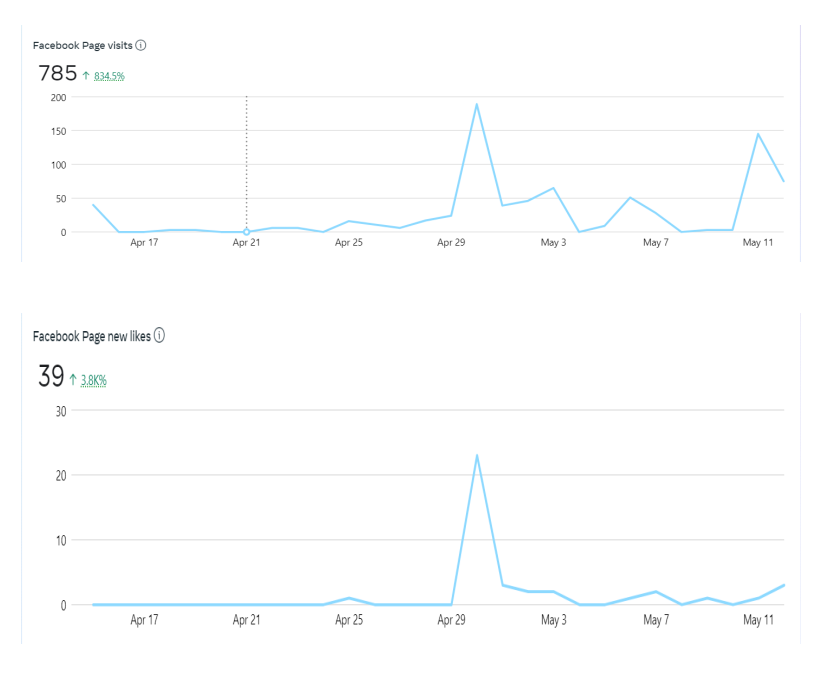The width and height of the screenshot is (834, 689).
Task: Click the green up arrow next to 834.5%
Action: click(86, 75)
